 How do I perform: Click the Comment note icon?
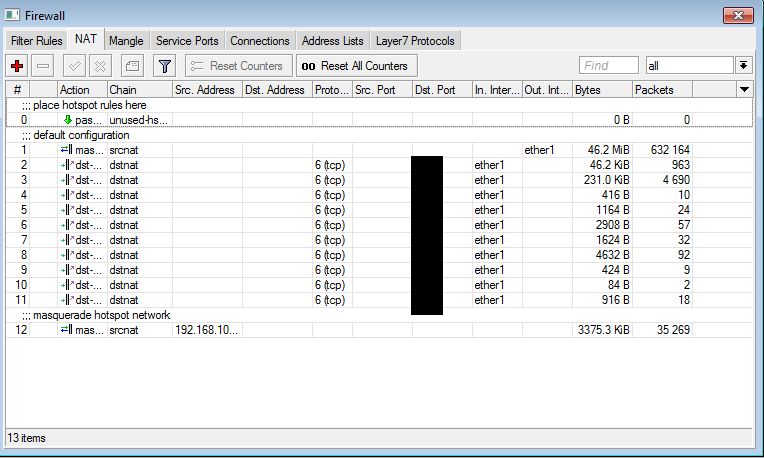[x=132, y=66]
